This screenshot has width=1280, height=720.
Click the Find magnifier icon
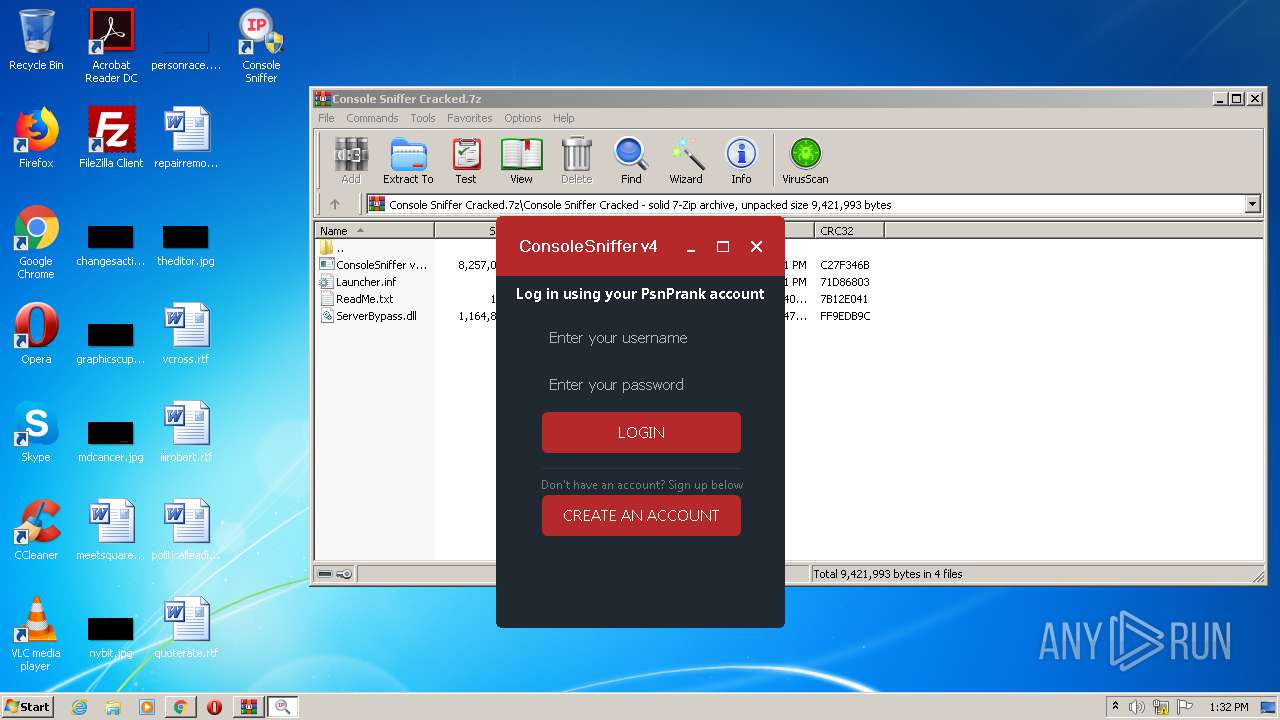631,161
